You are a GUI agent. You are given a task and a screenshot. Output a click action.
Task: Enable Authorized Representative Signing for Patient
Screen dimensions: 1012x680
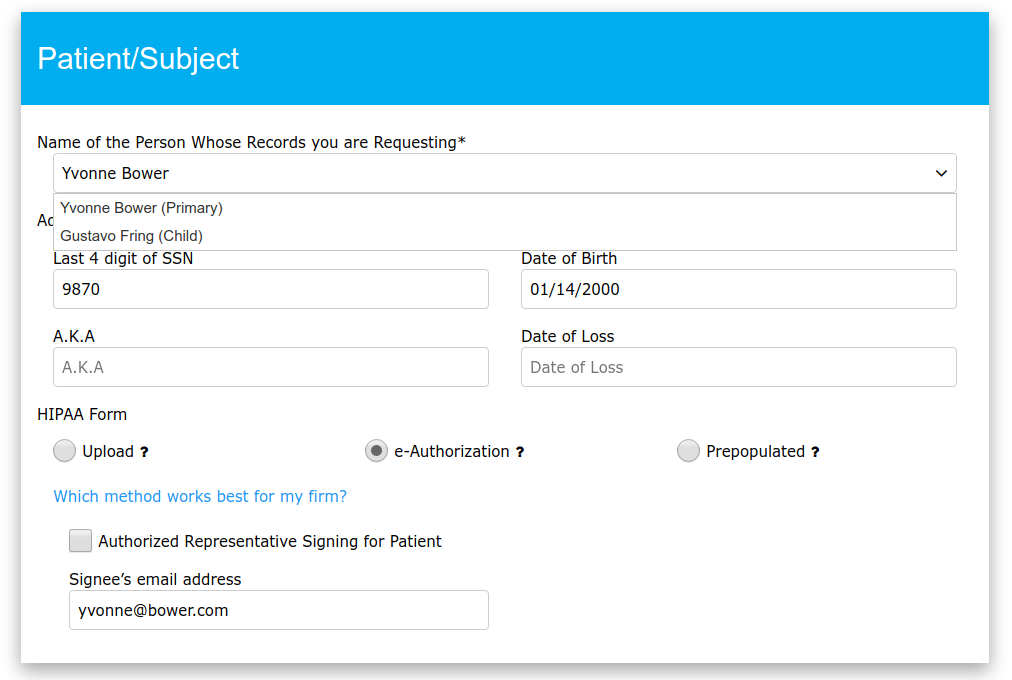click(x=80, y=540)
